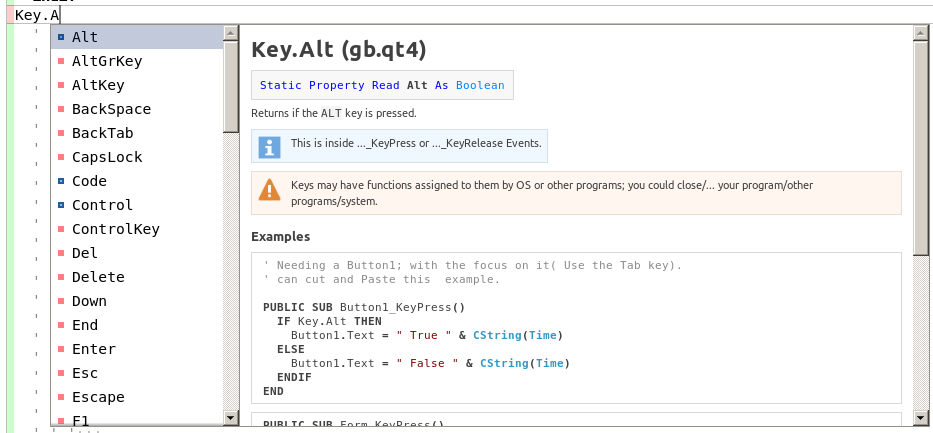Click the help panel's scroll up arrow
Image resolution: width=933 pixels, height=433 pixels.
click(921, 33)
